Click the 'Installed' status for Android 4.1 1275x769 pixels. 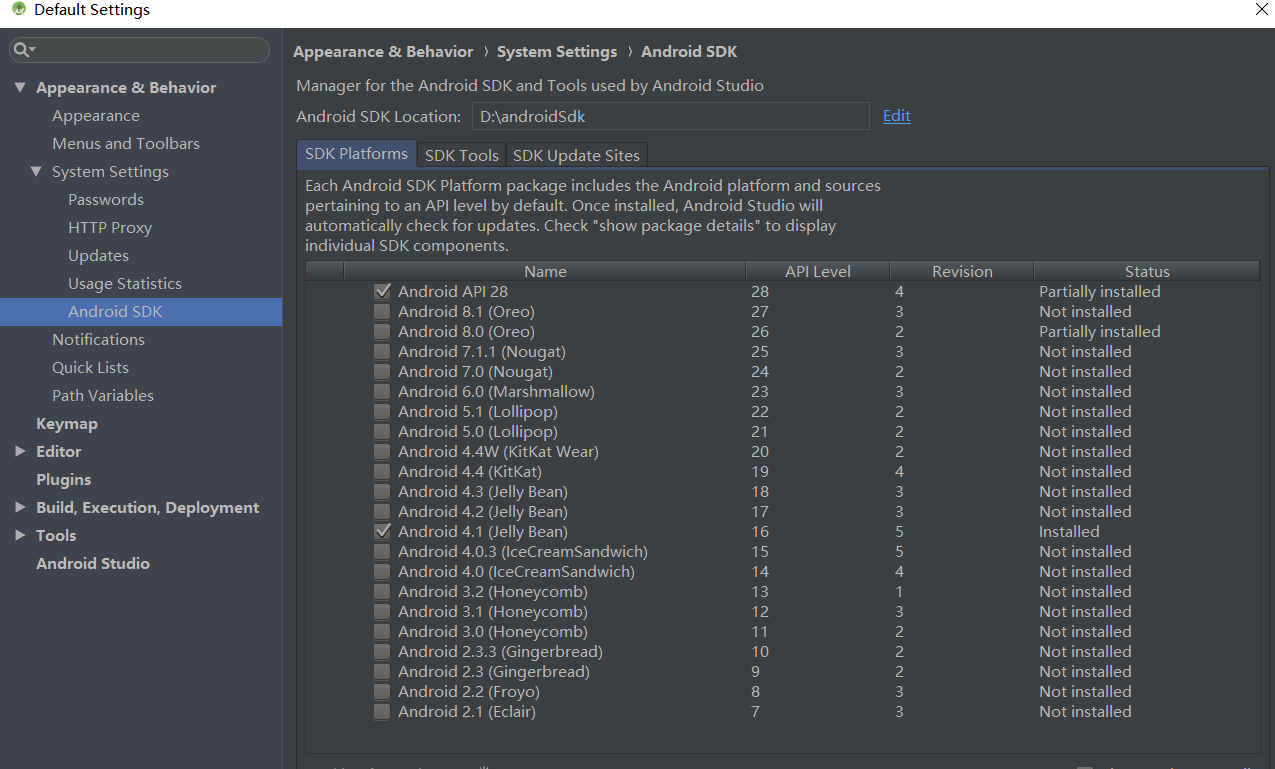(1069, 532)
